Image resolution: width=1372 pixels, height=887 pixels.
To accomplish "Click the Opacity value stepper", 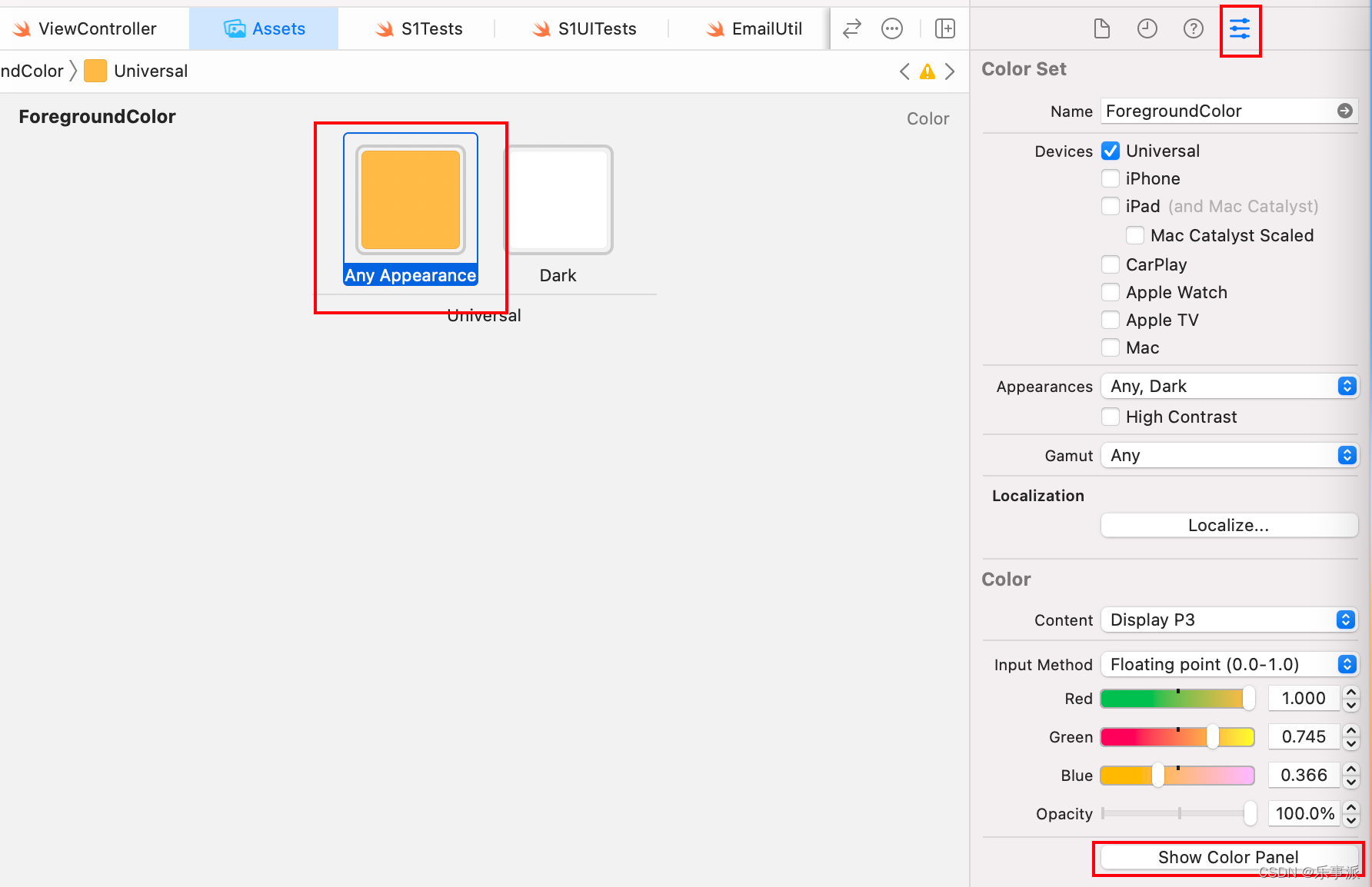I will tap(1351, 813).
